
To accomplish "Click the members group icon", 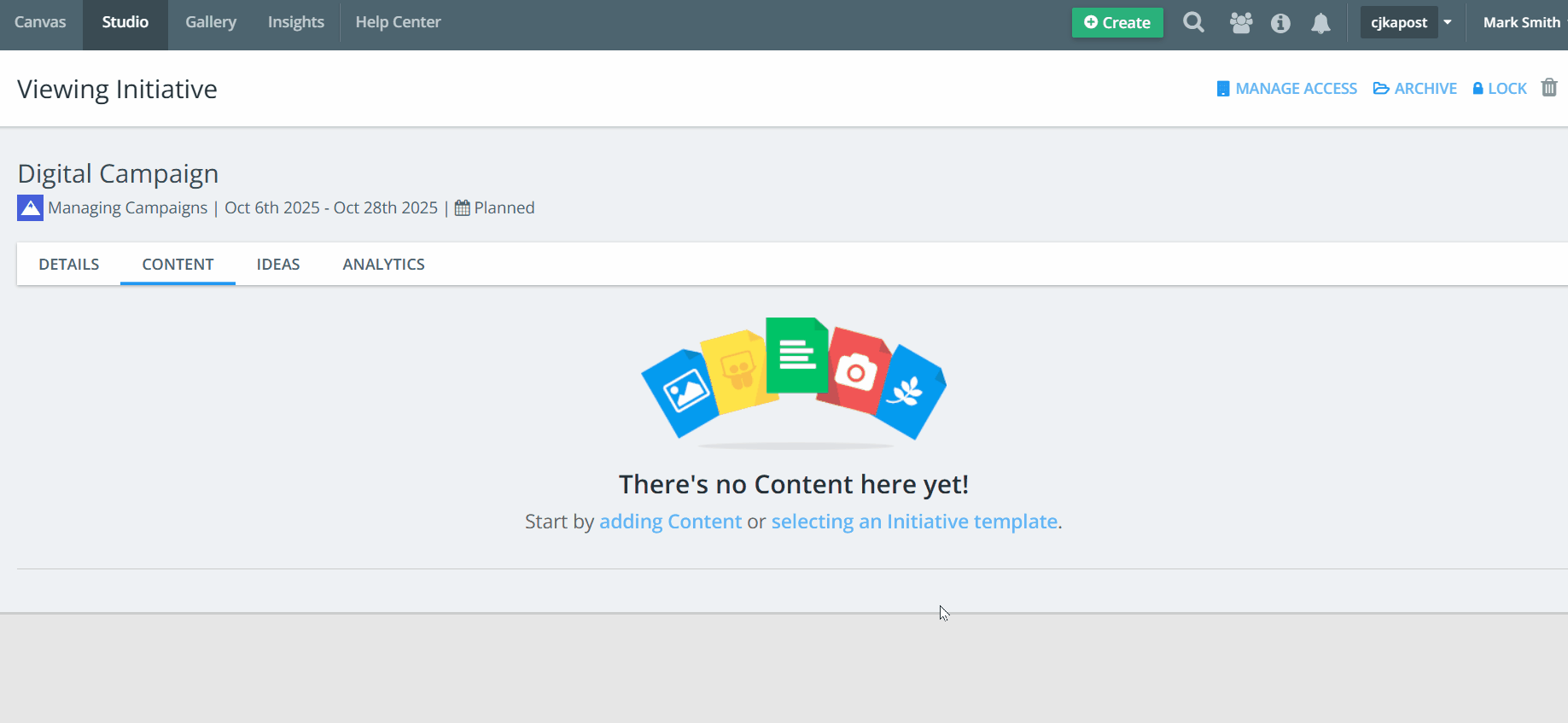I will point(1240,23).
